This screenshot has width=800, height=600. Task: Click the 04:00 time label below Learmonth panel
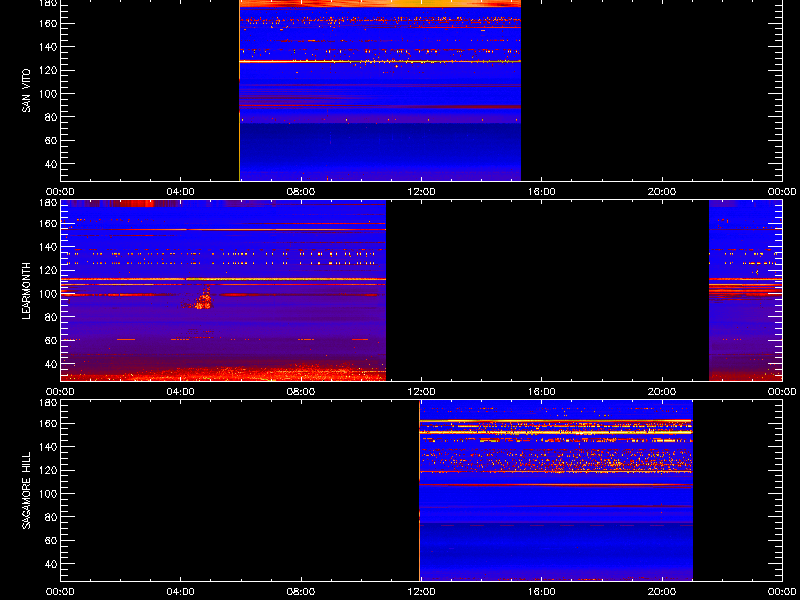point(181,392)
